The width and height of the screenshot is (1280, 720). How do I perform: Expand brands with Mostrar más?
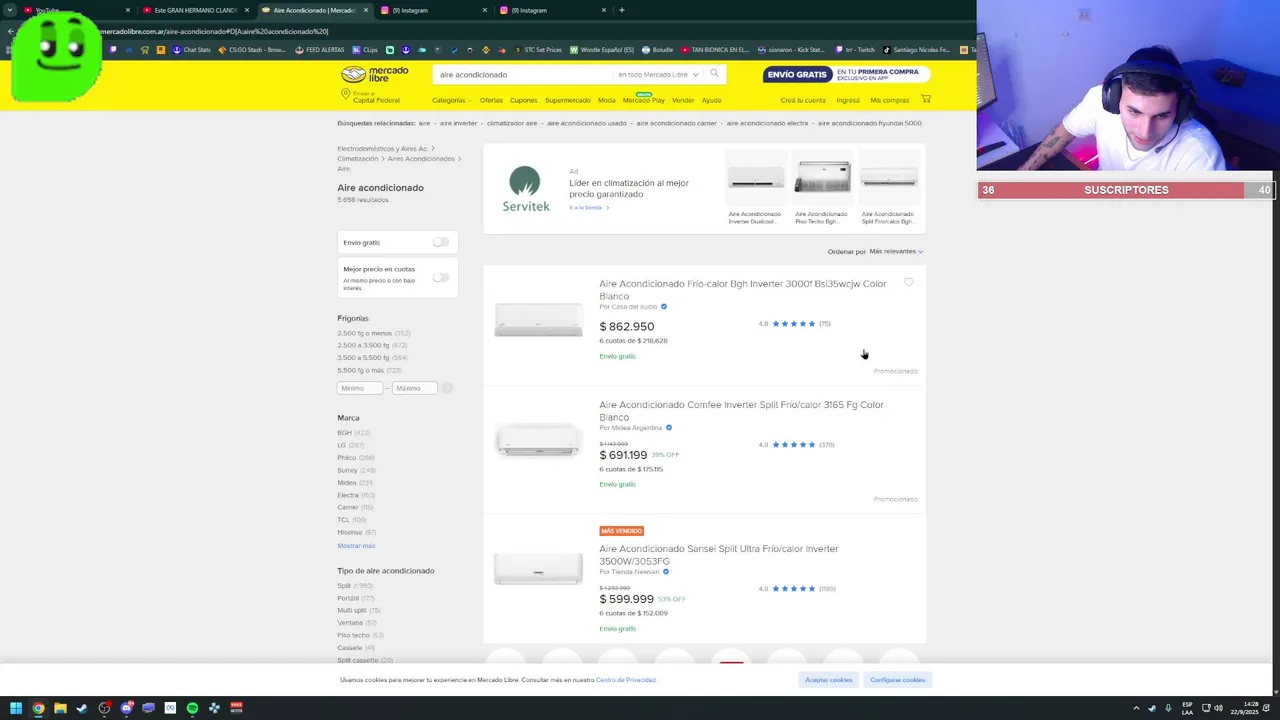tap(356, 545)
